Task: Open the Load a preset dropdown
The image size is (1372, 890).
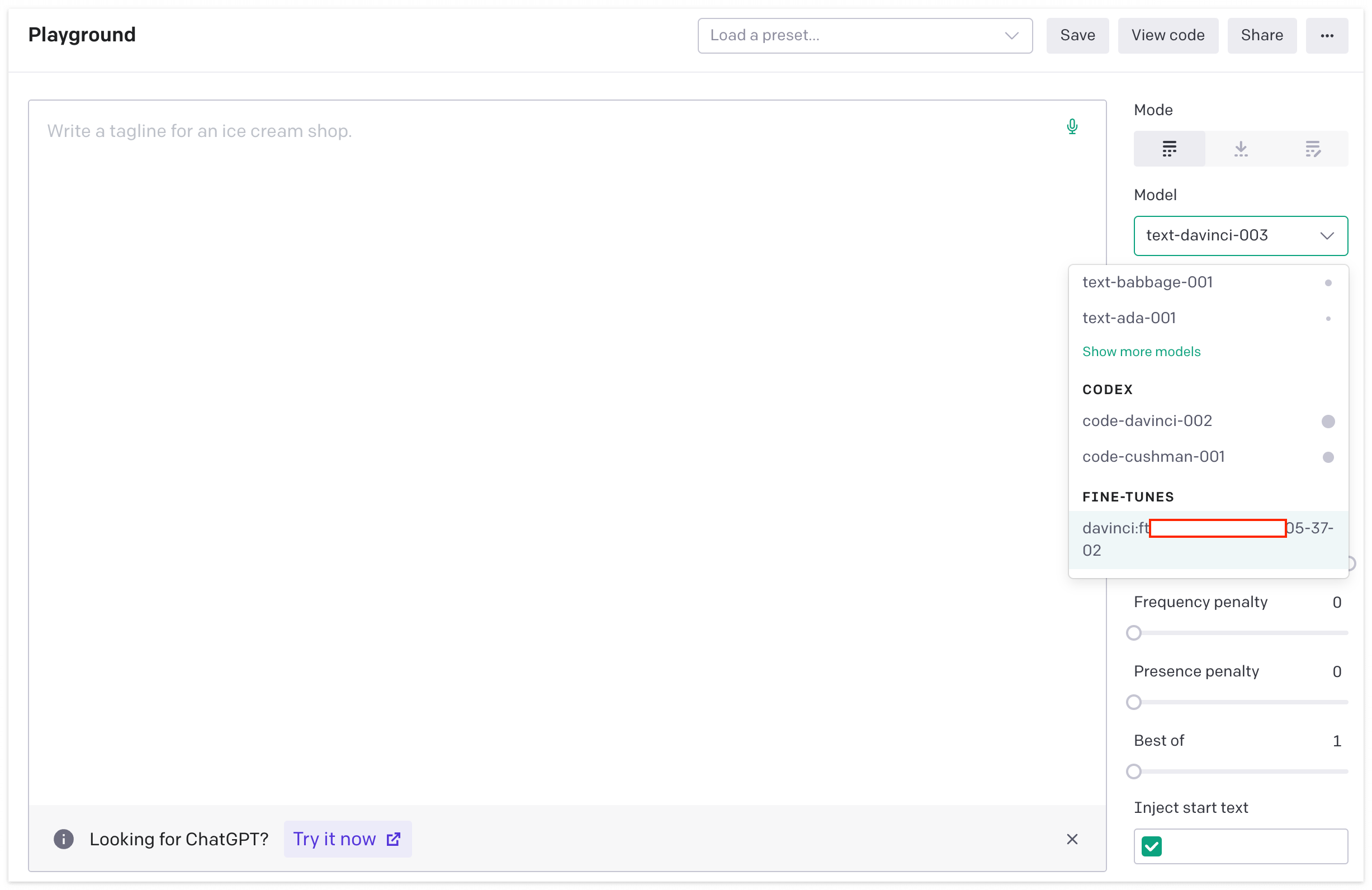Action: 864,36
